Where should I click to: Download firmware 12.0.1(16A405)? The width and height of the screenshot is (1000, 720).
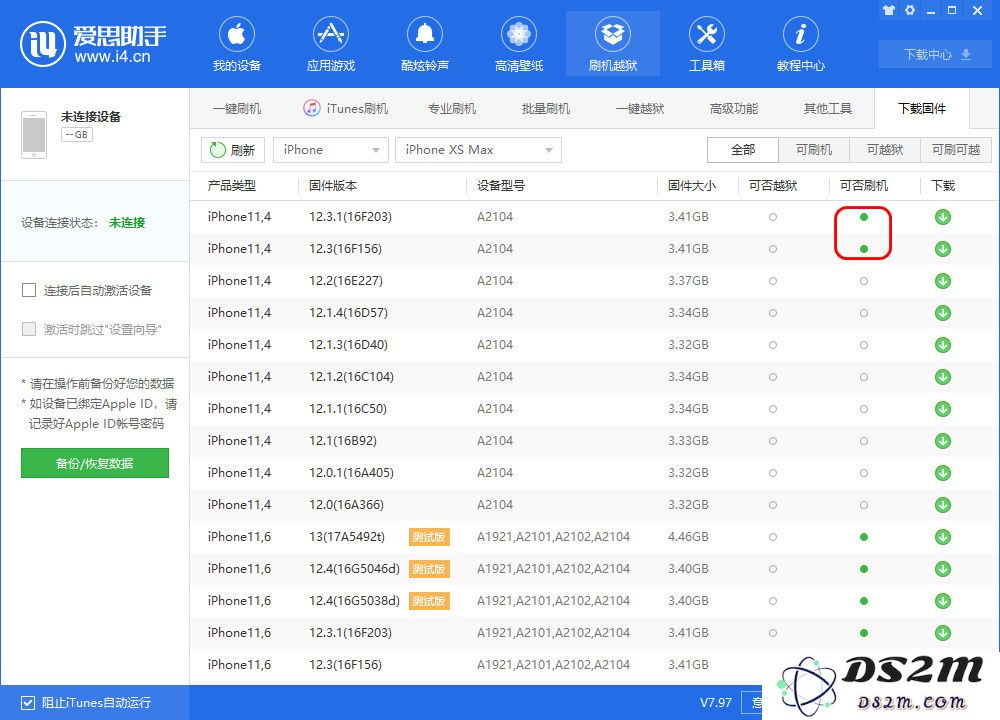coord(943,473)
